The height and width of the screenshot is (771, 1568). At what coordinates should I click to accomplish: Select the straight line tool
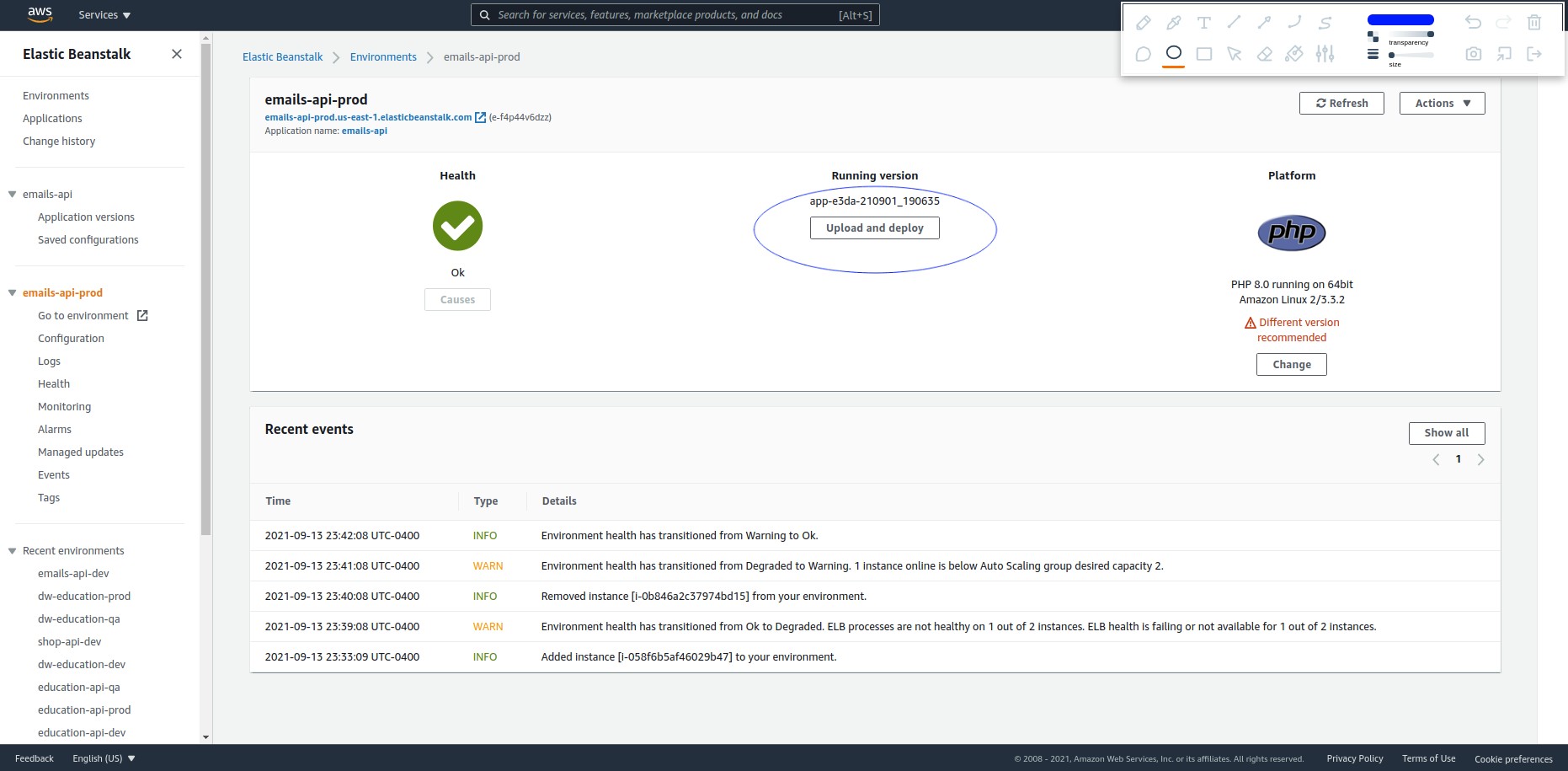click(x=1235, y=23)
